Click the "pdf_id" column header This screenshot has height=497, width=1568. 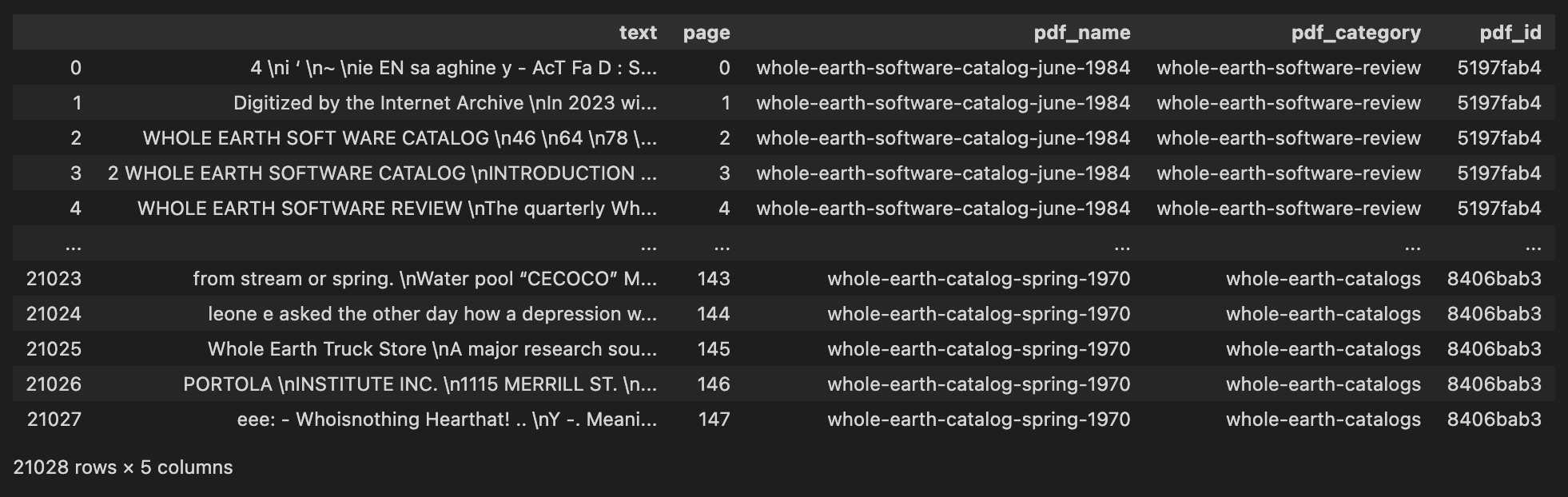pyautogui.click(x=1510, y=33)
